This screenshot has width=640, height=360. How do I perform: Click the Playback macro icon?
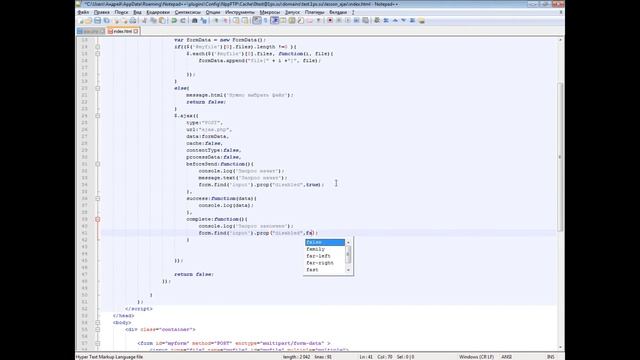347,20
